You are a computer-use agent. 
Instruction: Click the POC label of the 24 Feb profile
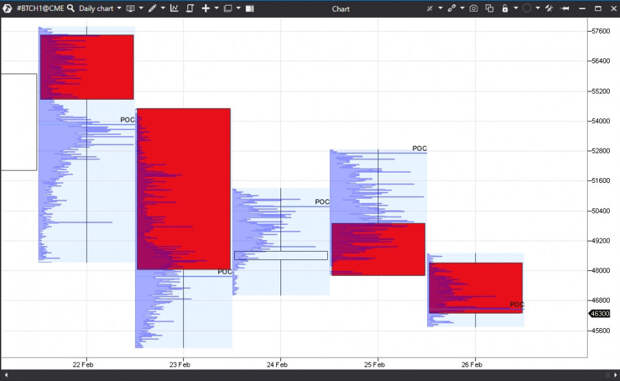pos(322,202)
